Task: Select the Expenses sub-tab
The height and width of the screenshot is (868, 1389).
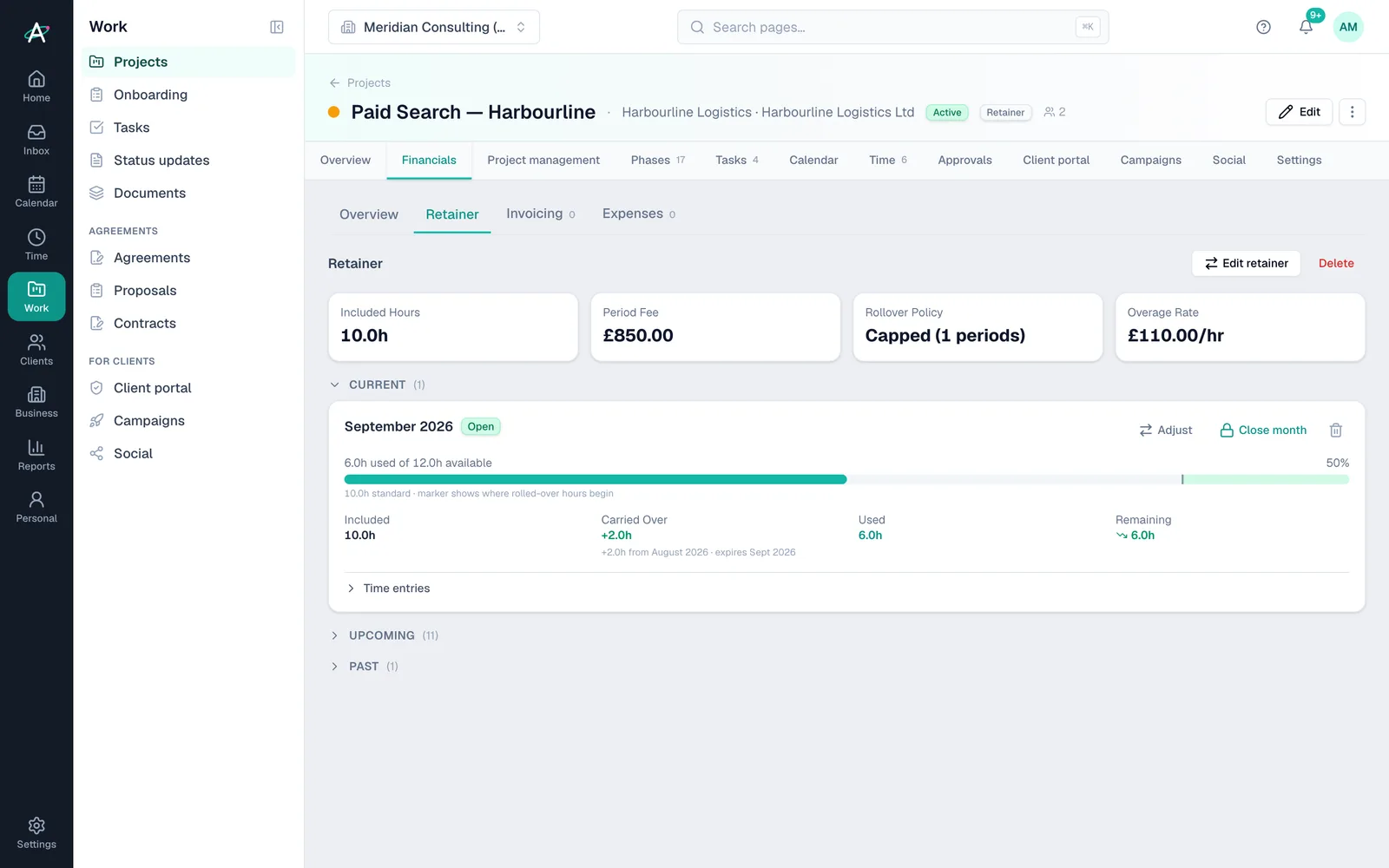Action: 639,214
